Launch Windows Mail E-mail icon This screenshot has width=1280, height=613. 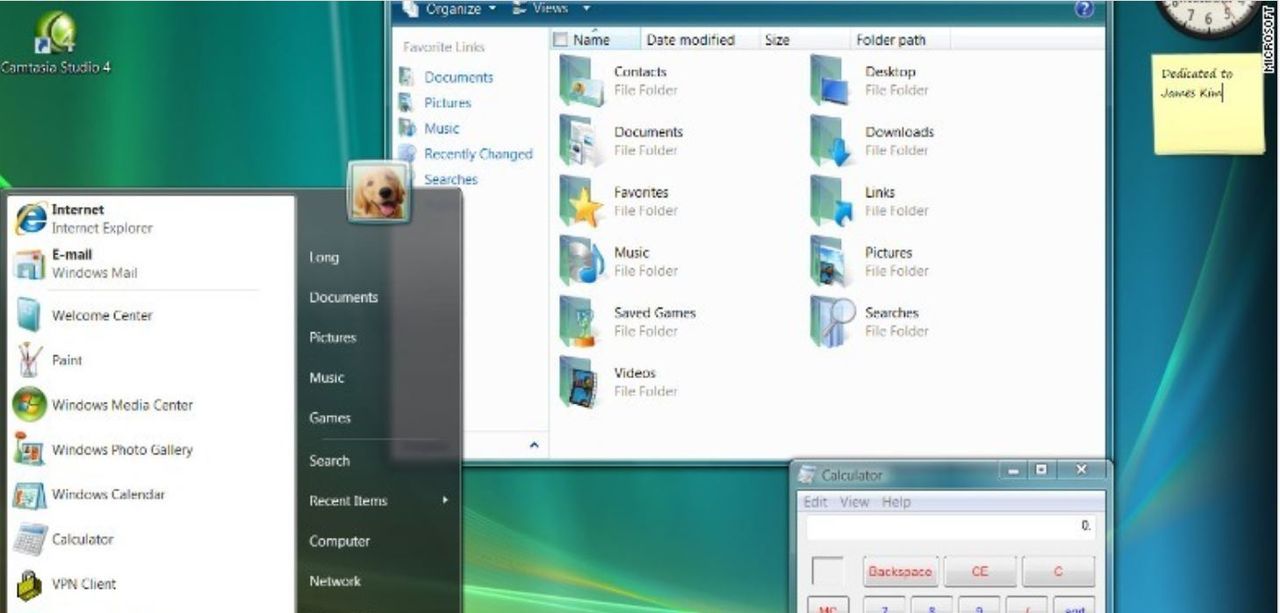(30, 264)
